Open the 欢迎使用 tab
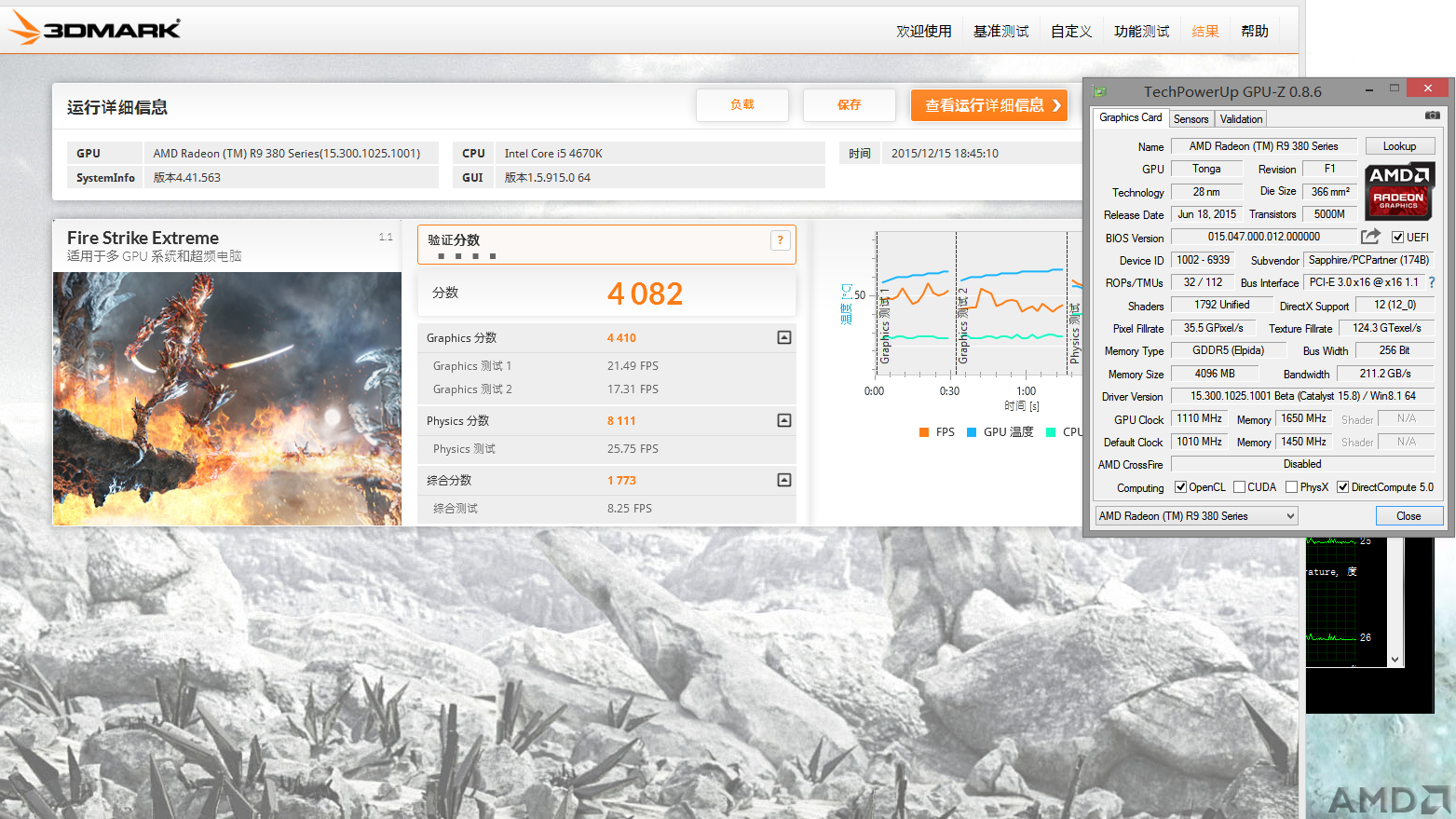The width and height of the screenshot is (1456, 819). pos(924,31)
